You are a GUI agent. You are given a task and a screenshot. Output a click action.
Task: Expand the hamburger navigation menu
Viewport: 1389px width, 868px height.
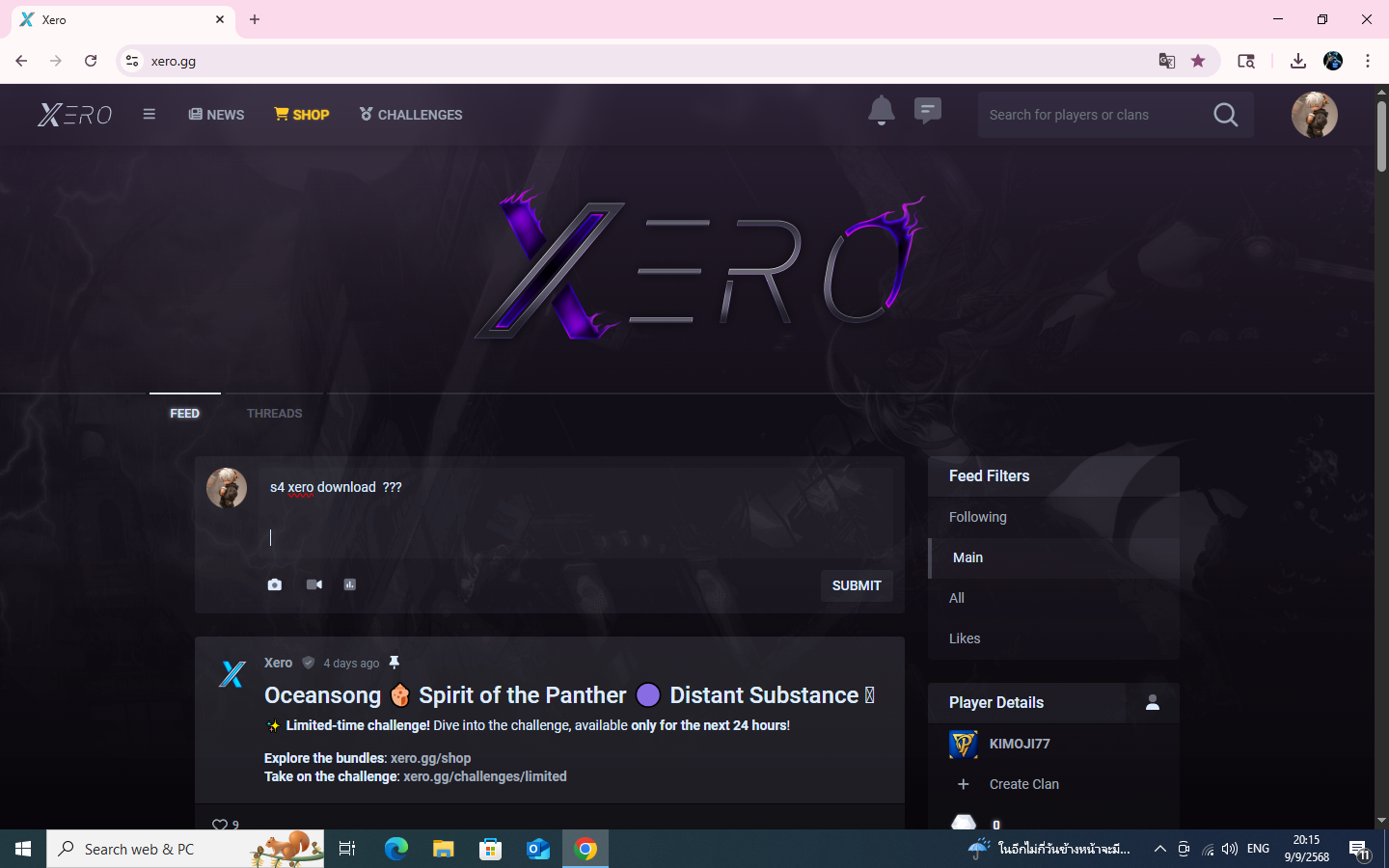point(149,114)
